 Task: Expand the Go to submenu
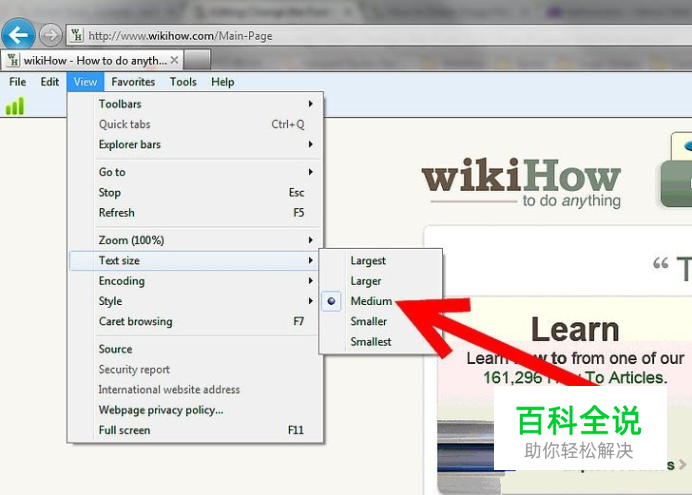click(196, 172)
